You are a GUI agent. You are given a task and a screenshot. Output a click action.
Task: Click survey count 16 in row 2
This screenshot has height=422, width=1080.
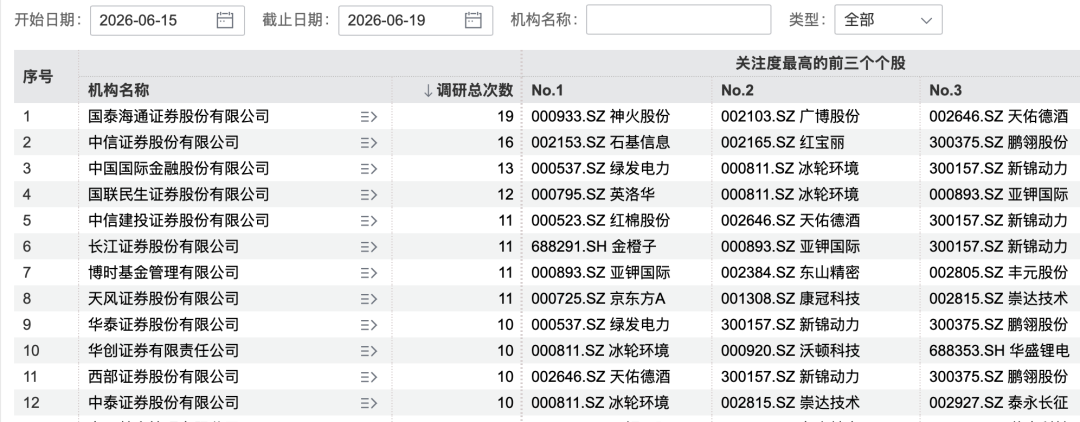tap(506, 143)
